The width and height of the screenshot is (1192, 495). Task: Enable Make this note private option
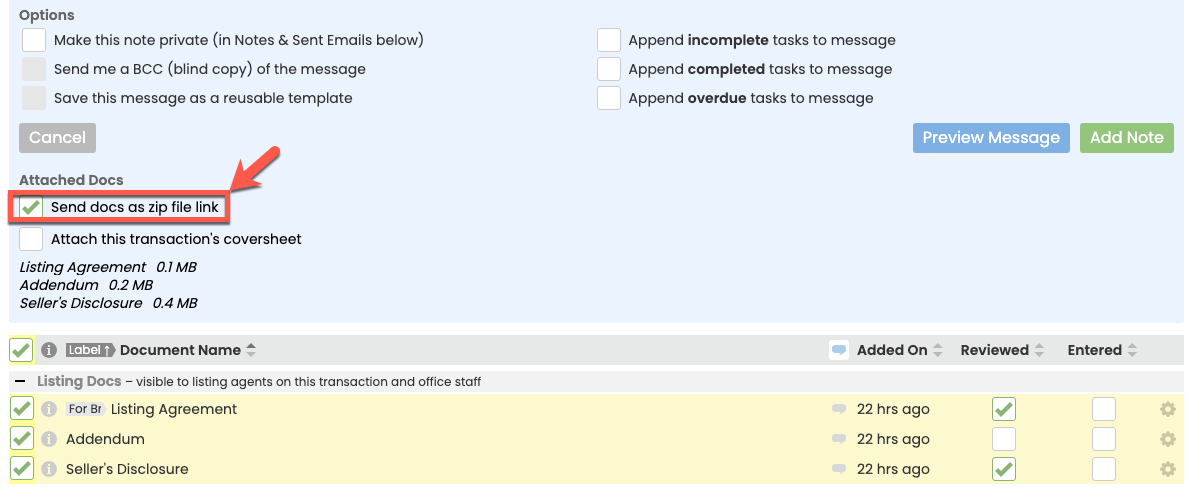click(x=34, y=40)
